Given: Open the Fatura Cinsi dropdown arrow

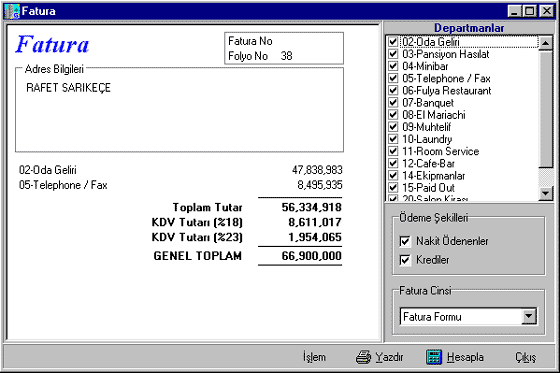Looking at the screenshot, I should click(529, 317).
